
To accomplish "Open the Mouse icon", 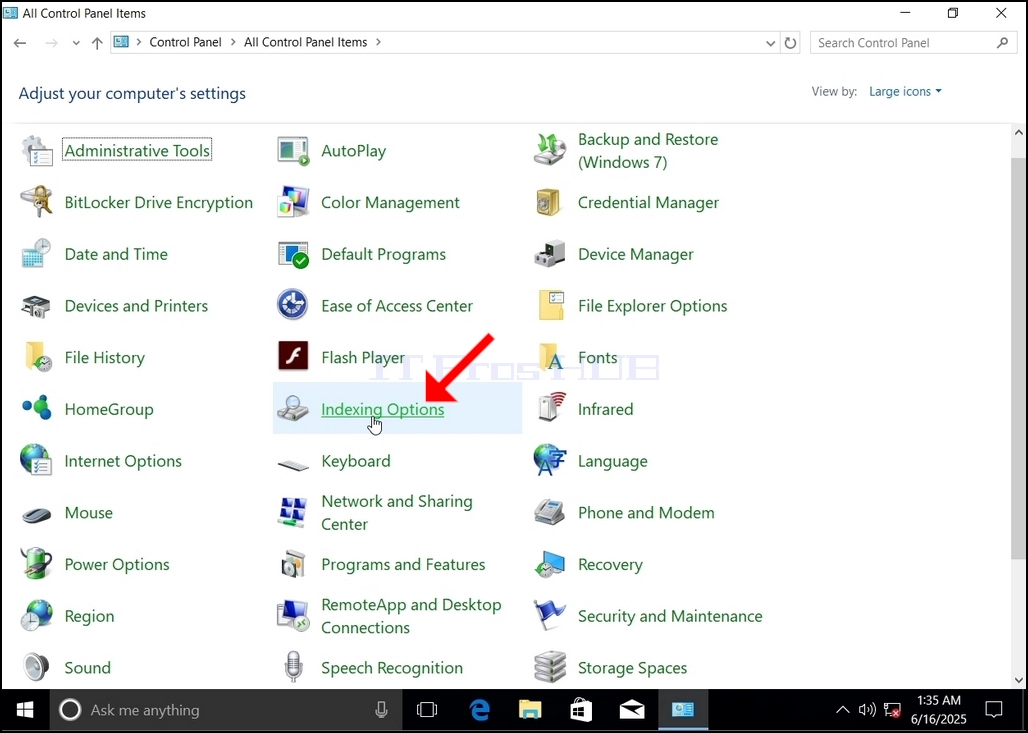I will [37, 514].
